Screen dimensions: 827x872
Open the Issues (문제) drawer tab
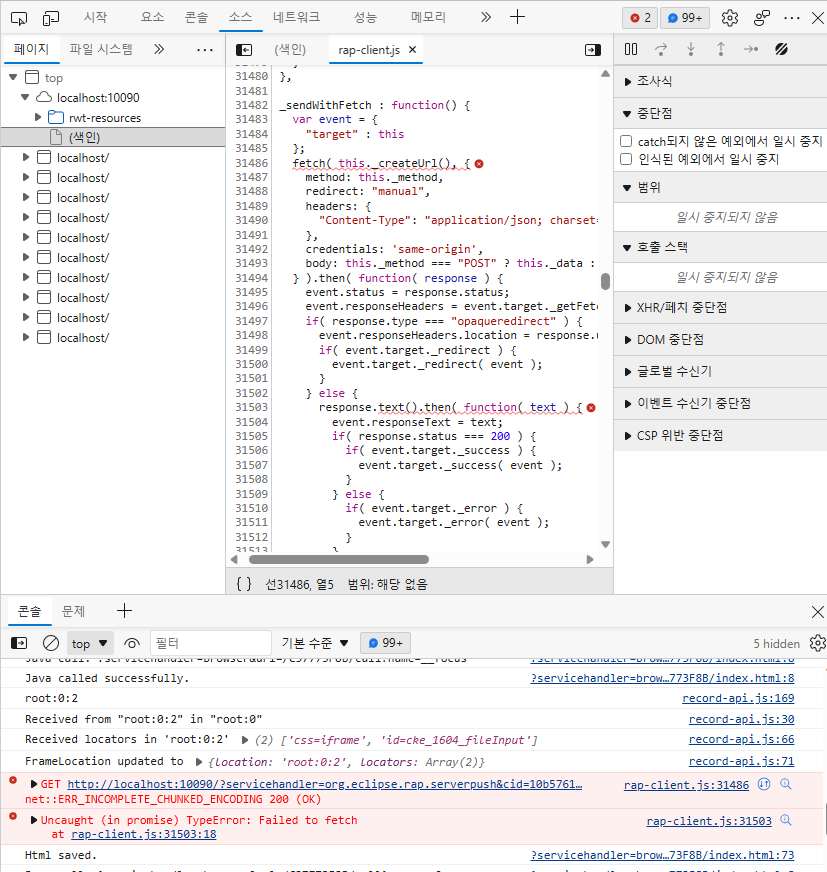click(73, 611)
